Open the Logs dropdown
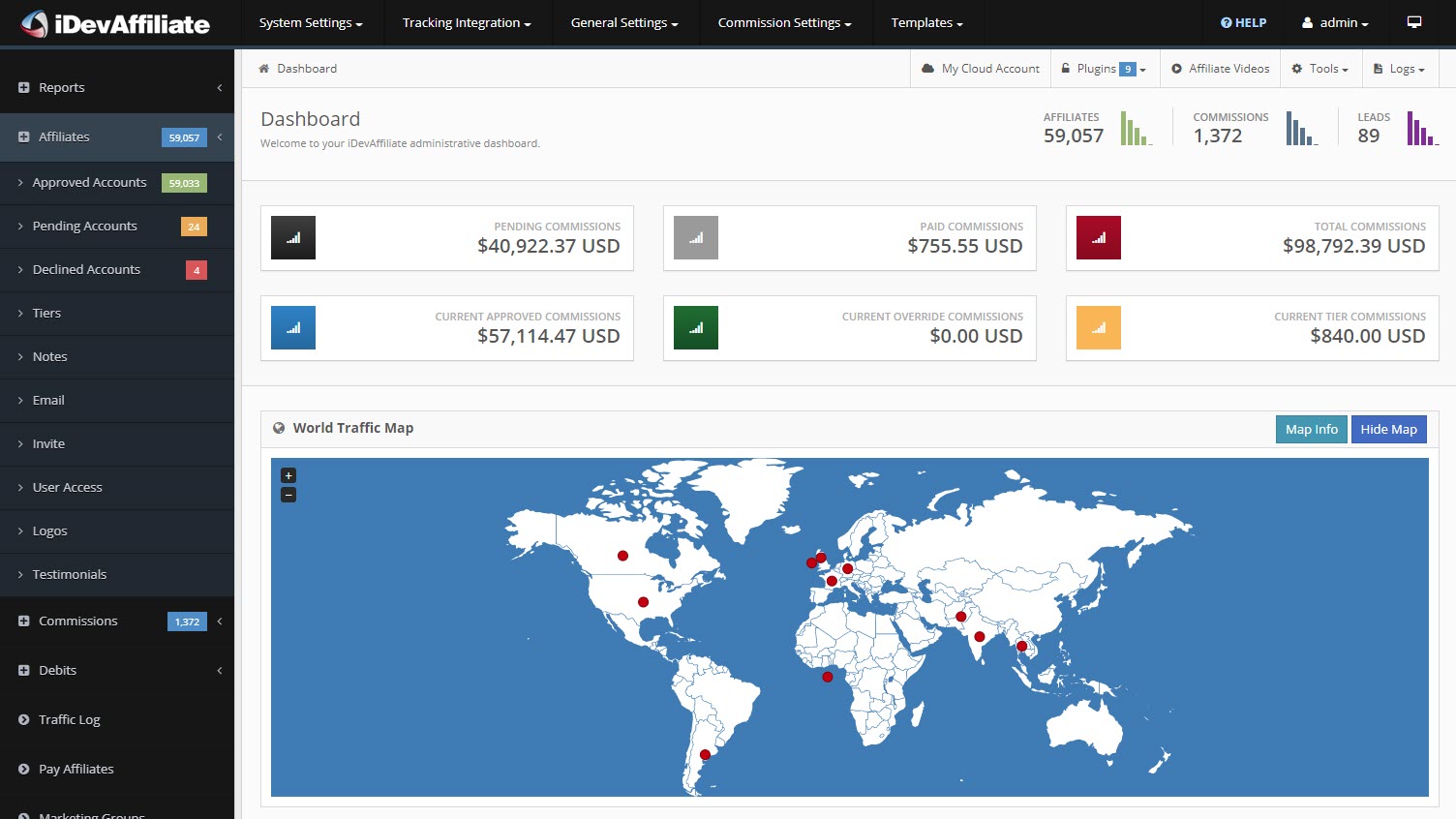The width and height of the screenshot is (1456, 819). point(1399,69)
